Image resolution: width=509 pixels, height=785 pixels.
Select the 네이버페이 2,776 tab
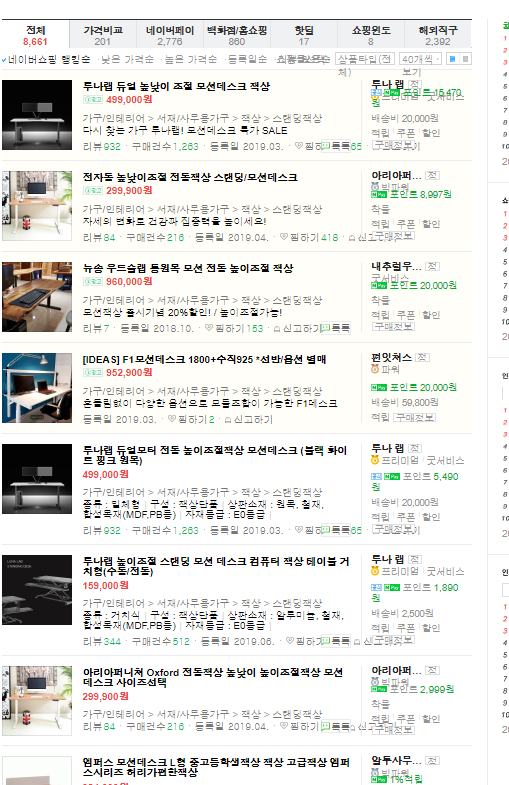[170, 36]
